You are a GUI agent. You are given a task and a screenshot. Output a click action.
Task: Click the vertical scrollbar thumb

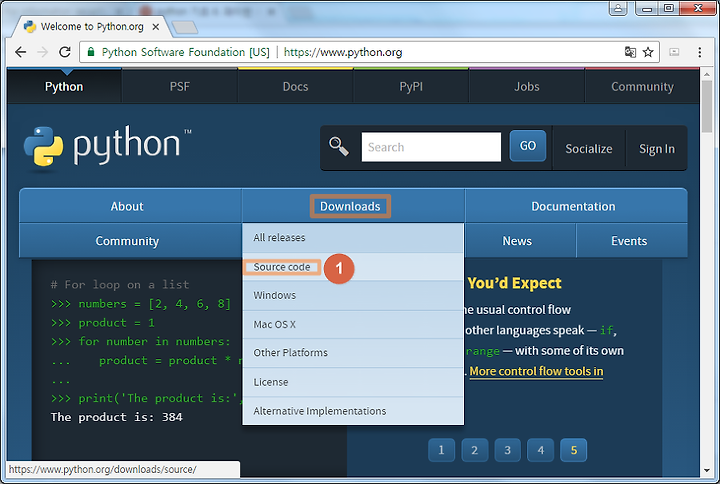(707, 107)
